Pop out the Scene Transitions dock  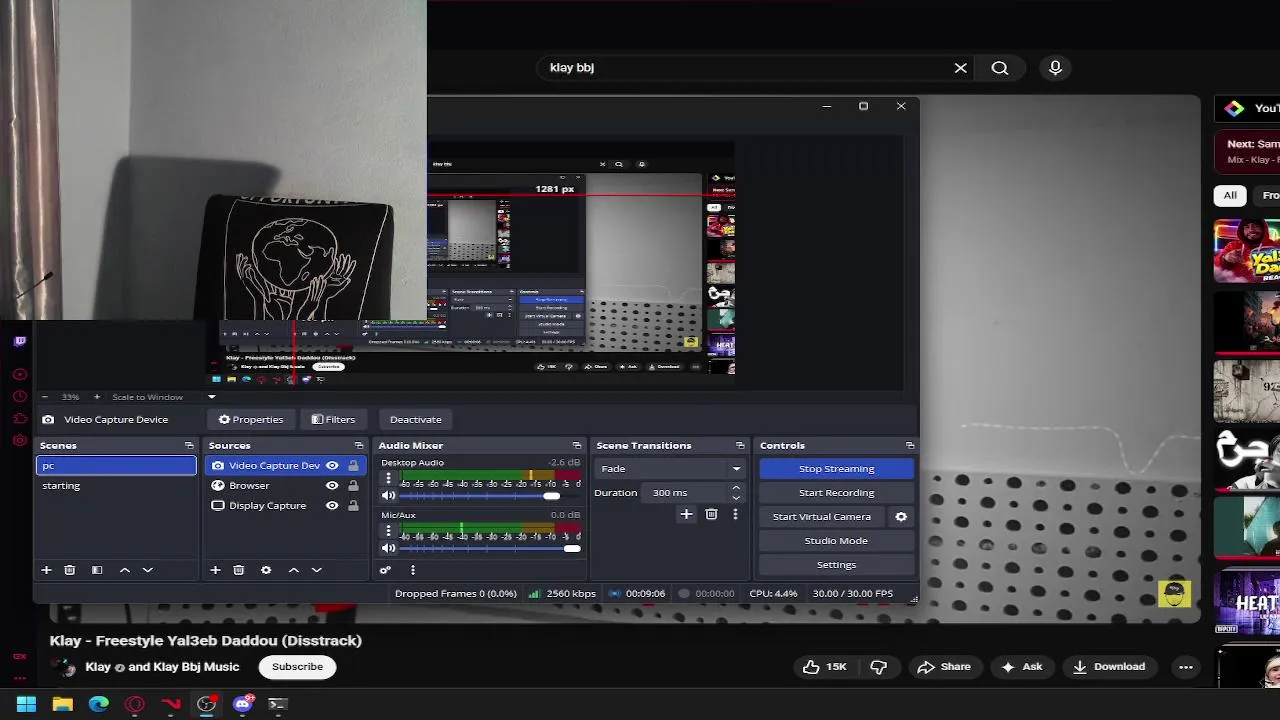click(x=740, y=446)
